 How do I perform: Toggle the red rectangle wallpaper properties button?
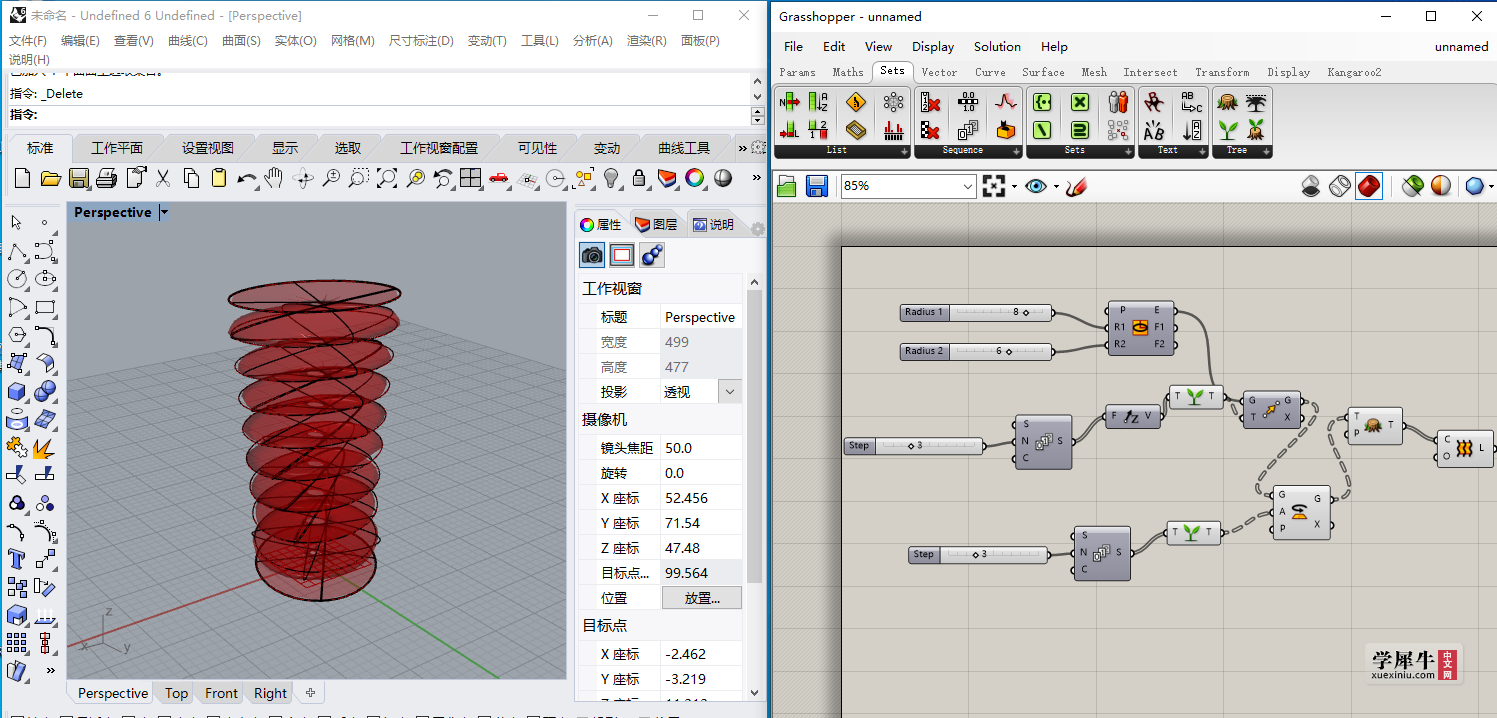pos(622,256)
